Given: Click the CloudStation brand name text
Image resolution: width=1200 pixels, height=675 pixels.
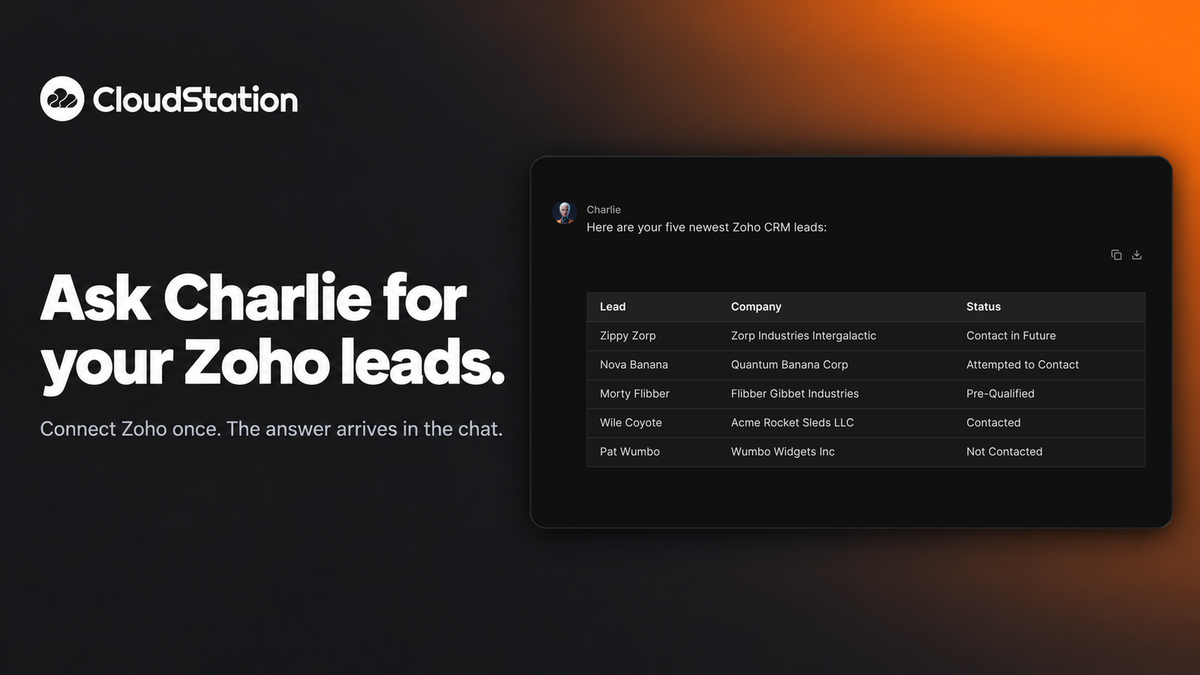Looking at the screenshot, I should click(195, 100).
